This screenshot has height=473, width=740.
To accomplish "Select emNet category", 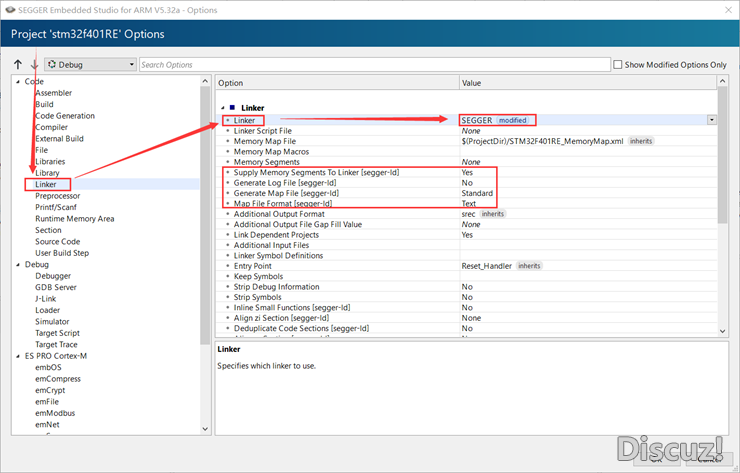I will [47, 424].
